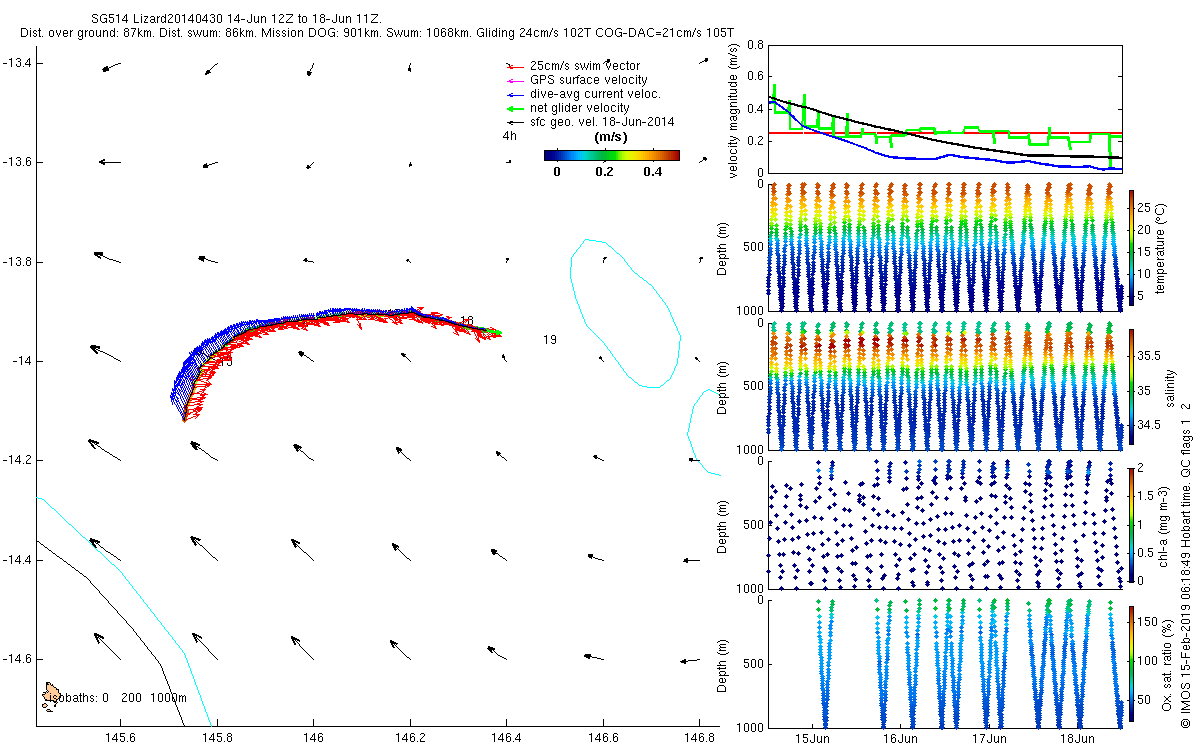Click the 16Jun date tick label
The height and width of the screenshot is (750, 1200).
[x=900, y=739]
